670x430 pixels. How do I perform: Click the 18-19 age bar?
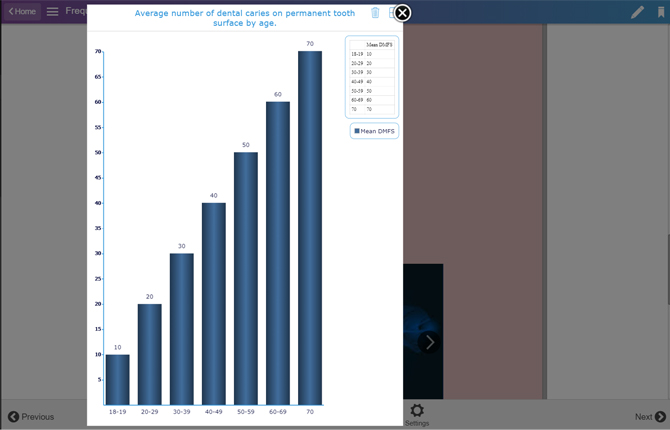[x=118, y=379]
